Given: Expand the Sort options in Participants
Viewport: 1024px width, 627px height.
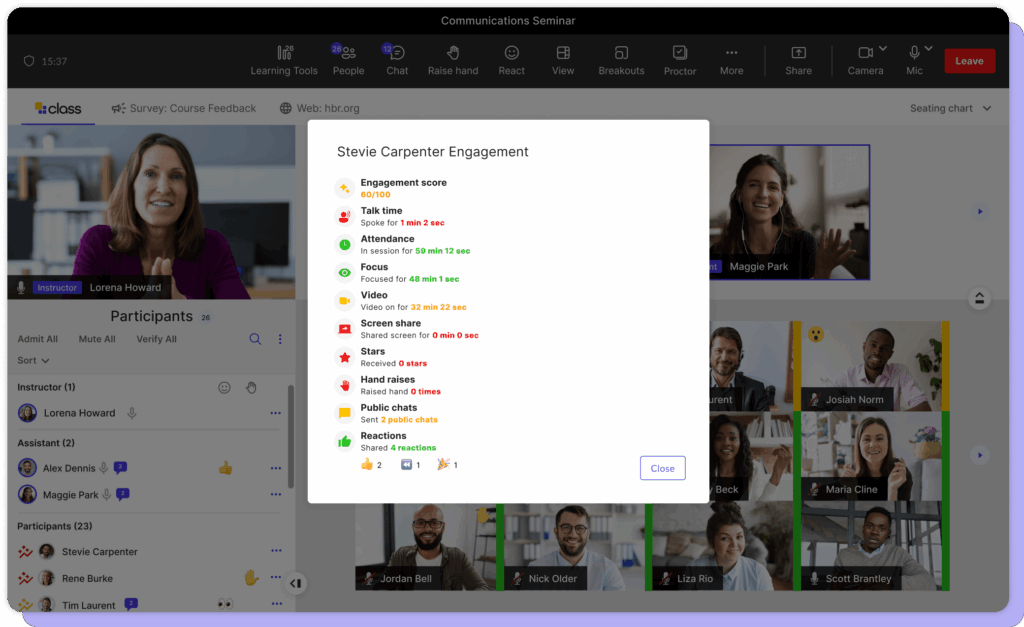Looking at the screenshot, I should (x=32, y=360).
